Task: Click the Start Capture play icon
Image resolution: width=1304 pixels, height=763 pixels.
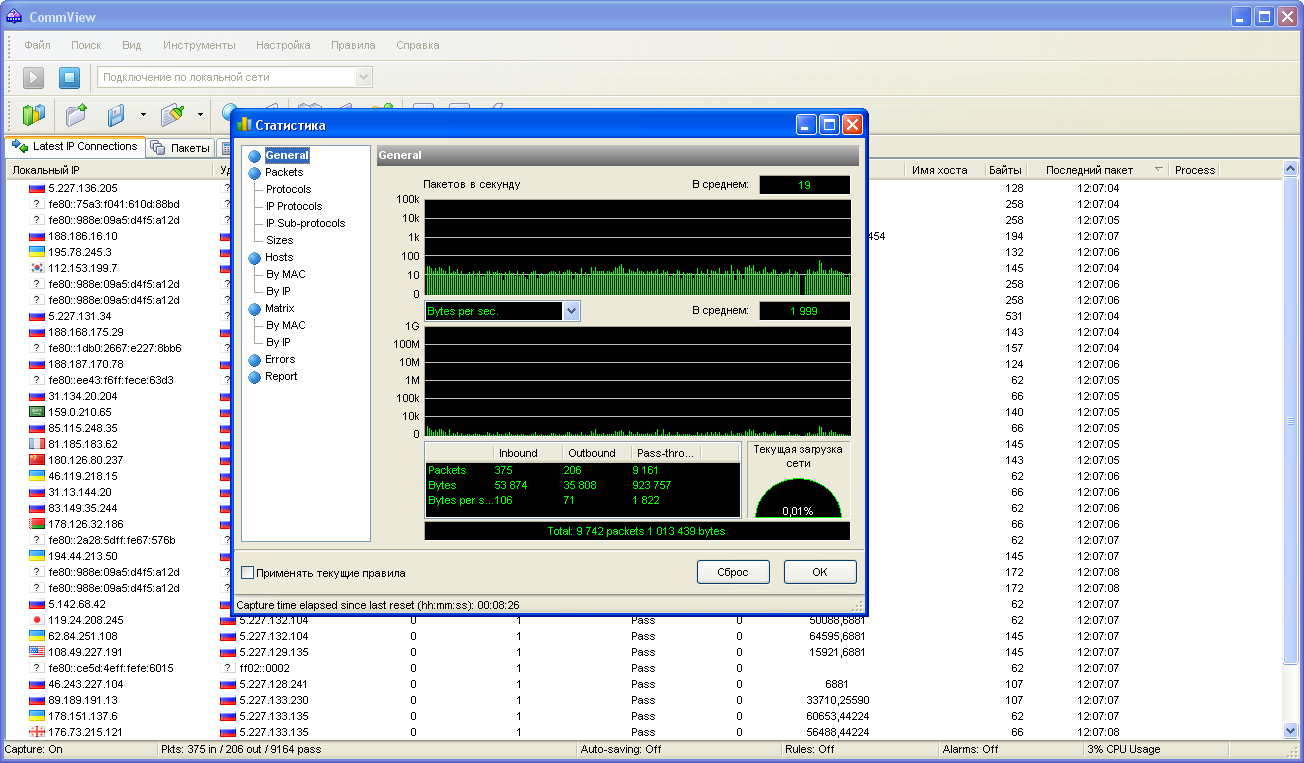Action: click(x=33, y=77)
